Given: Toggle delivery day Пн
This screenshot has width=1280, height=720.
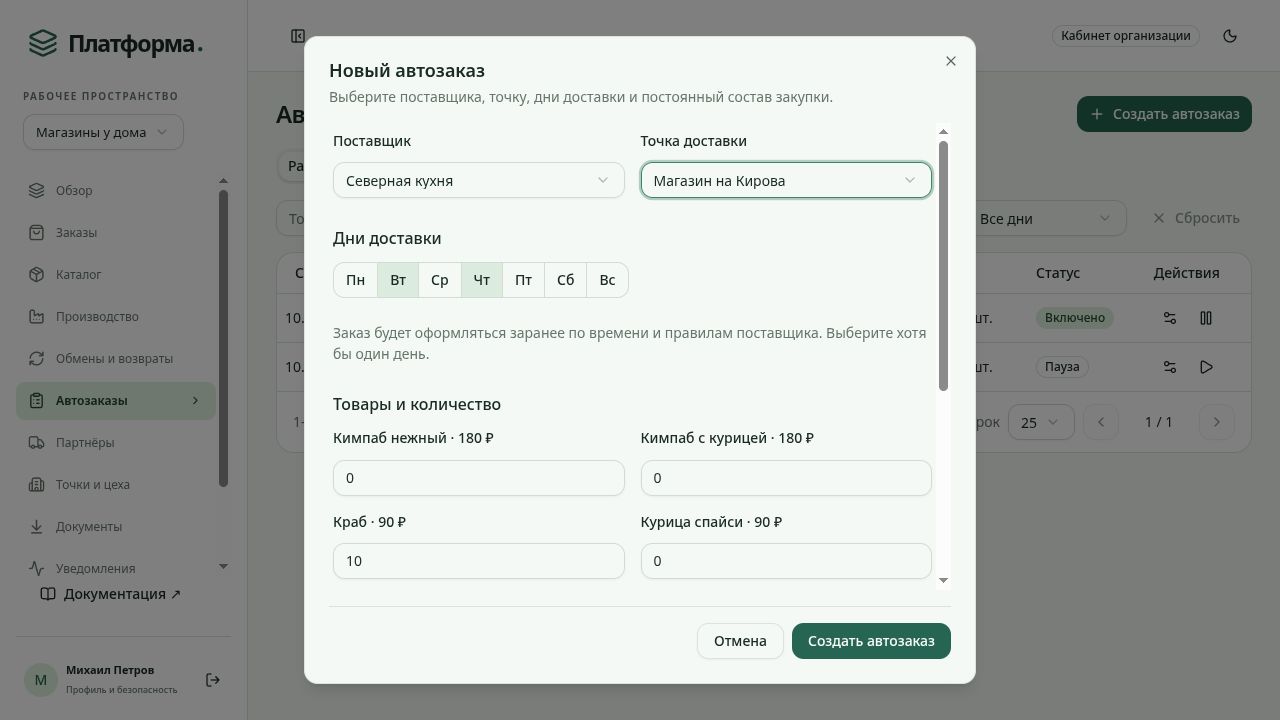Looking at the screenshot, I should tap(356, 280).
